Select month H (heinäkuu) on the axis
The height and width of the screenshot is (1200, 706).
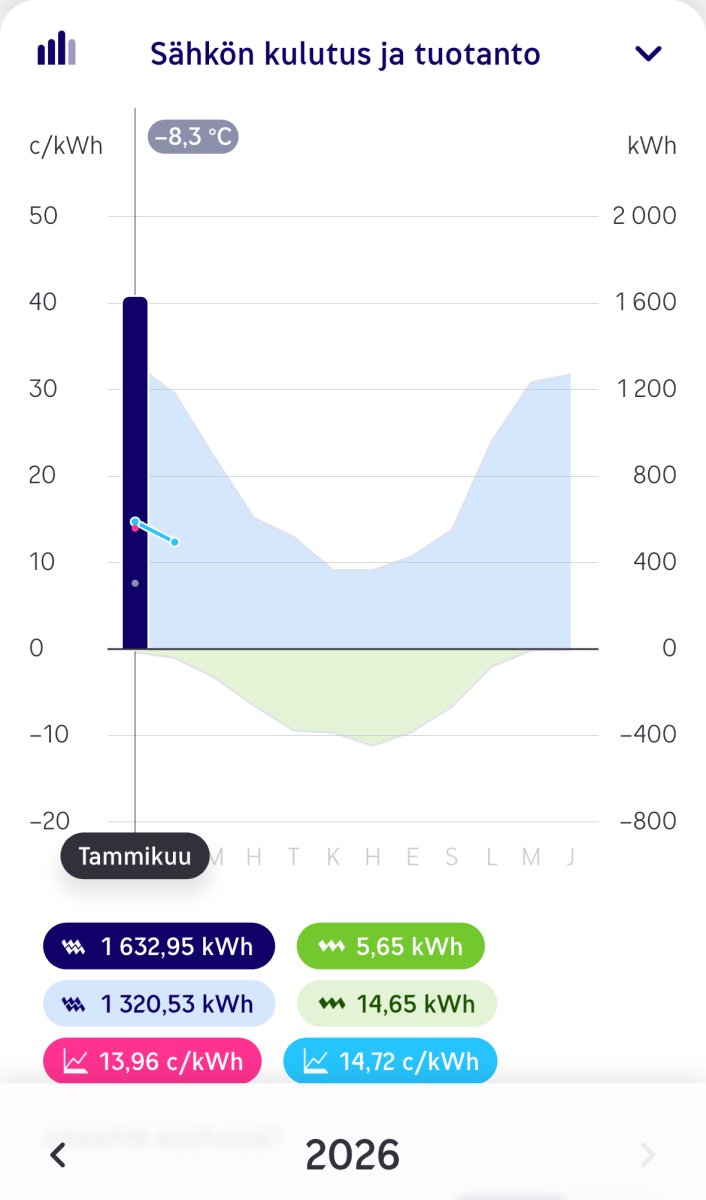[373, 857]
